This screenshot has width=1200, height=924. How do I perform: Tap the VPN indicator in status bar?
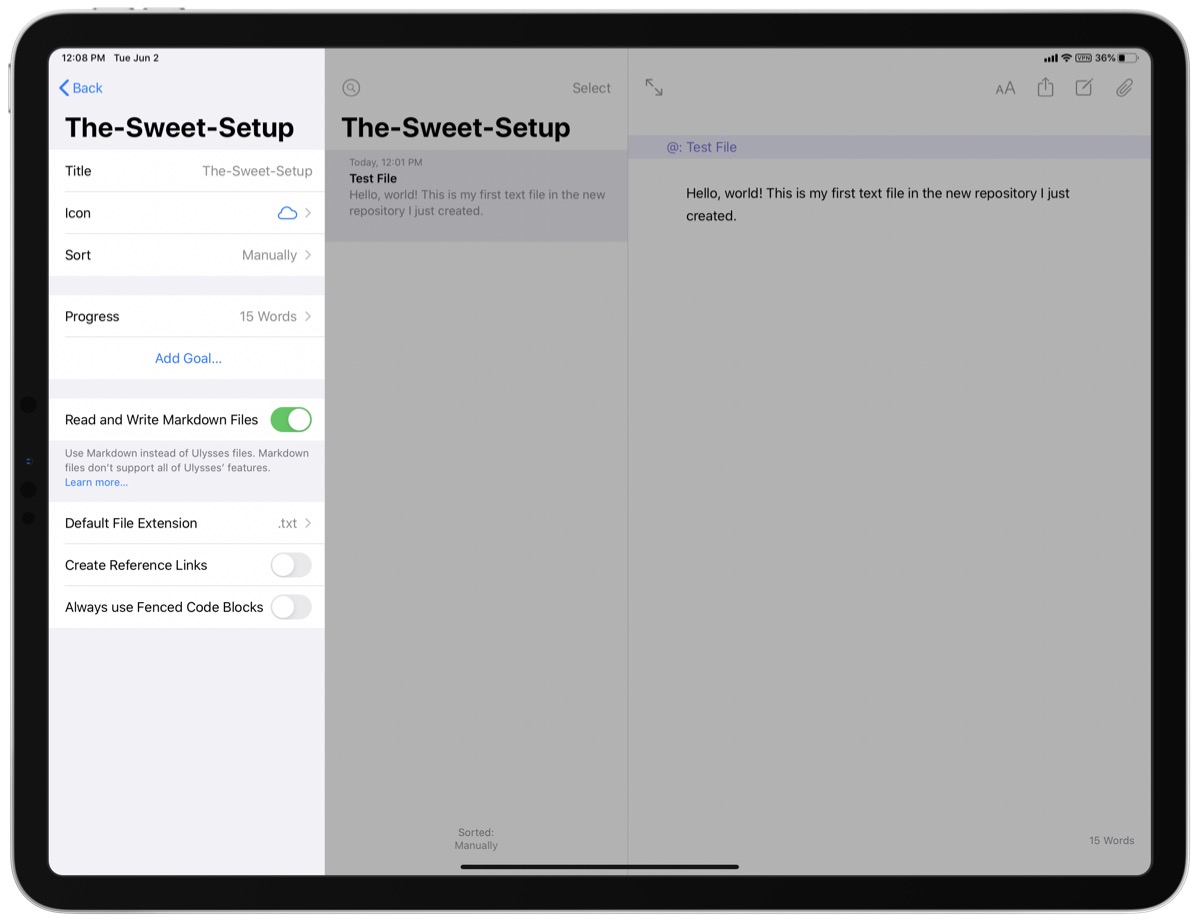pyautogui.click(x=1083, y=58)
